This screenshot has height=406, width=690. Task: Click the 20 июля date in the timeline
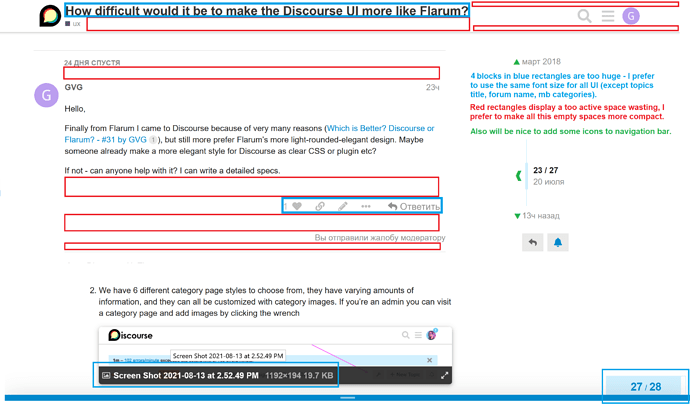point(548,182)
